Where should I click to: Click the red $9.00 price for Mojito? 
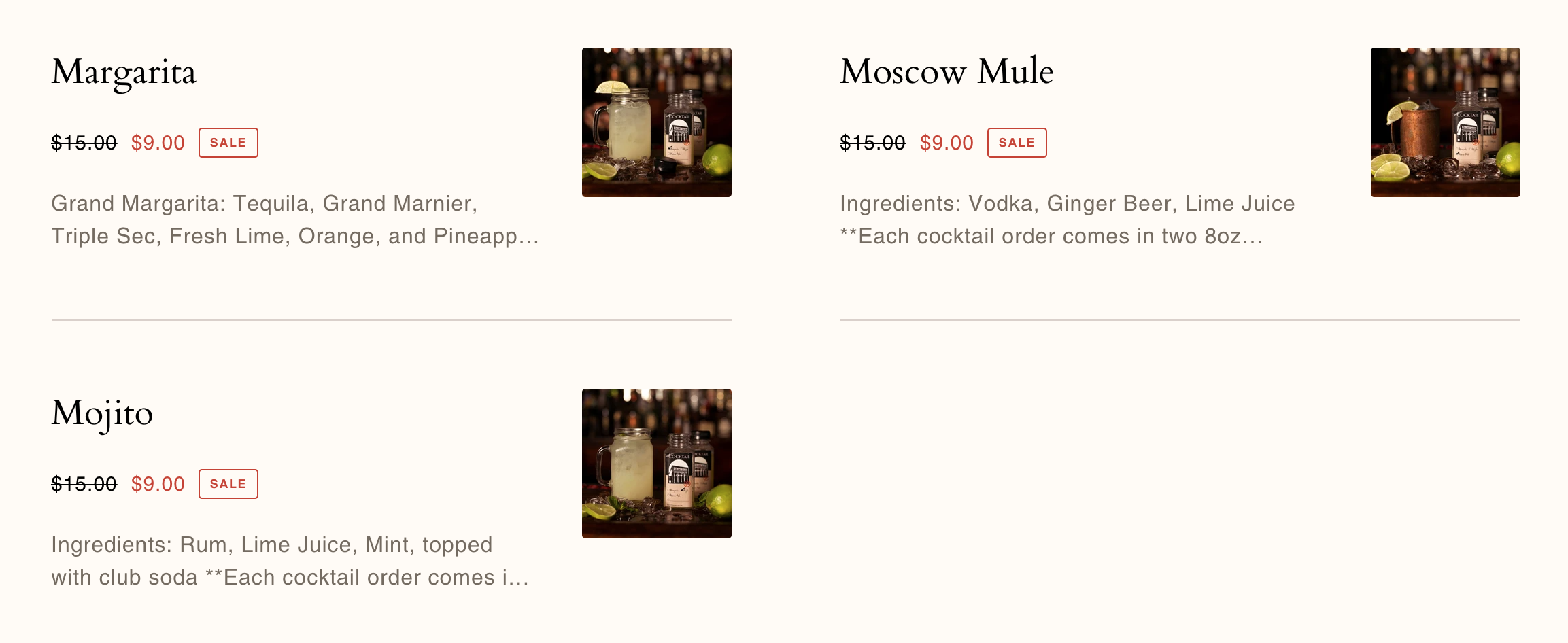pyautogui.click(x=158, y=484)
